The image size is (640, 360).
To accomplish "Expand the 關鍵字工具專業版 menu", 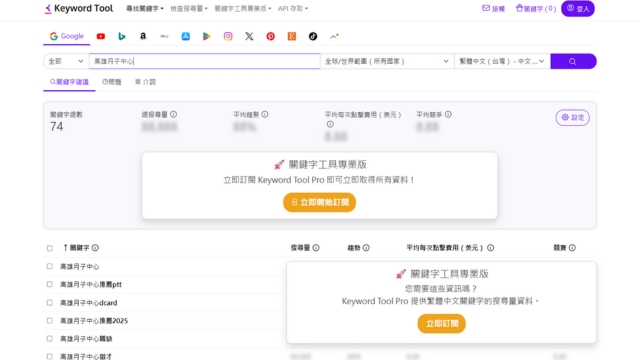I will 243,9.
